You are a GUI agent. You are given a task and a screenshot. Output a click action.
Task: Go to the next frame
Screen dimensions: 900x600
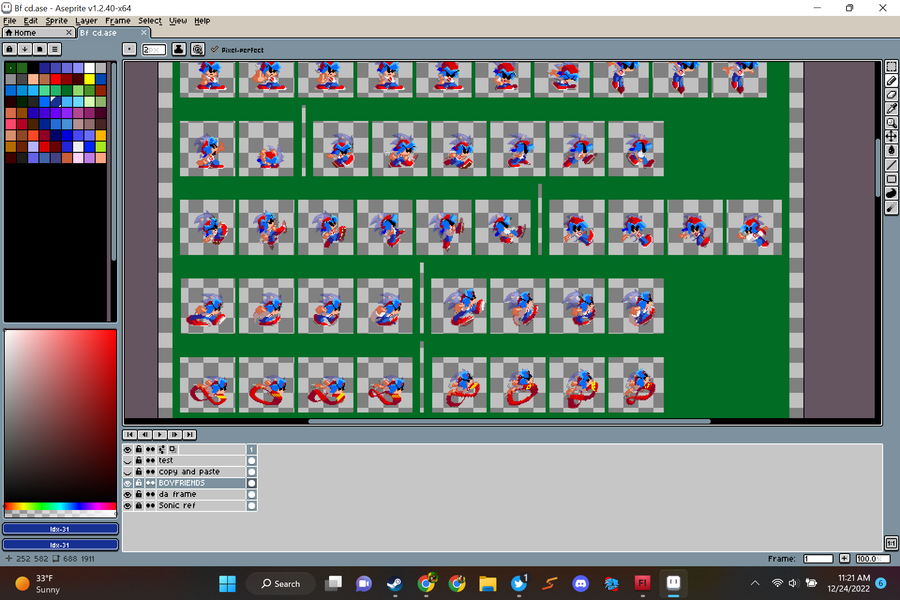[x=174, y=435]
